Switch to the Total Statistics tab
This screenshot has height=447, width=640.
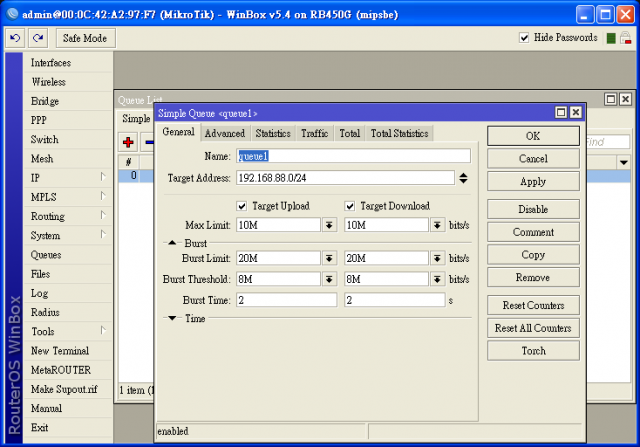click(x=399, y=133)
